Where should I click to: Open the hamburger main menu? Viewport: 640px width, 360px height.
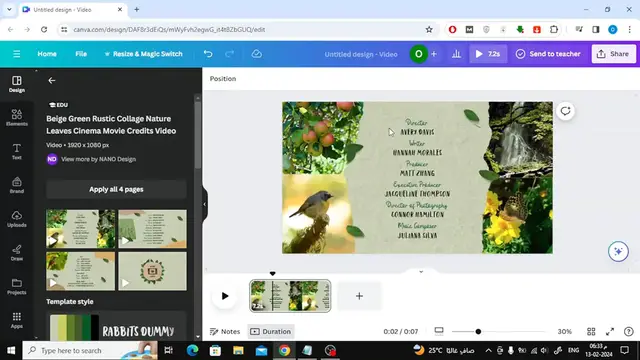click(x=16, y=54)
